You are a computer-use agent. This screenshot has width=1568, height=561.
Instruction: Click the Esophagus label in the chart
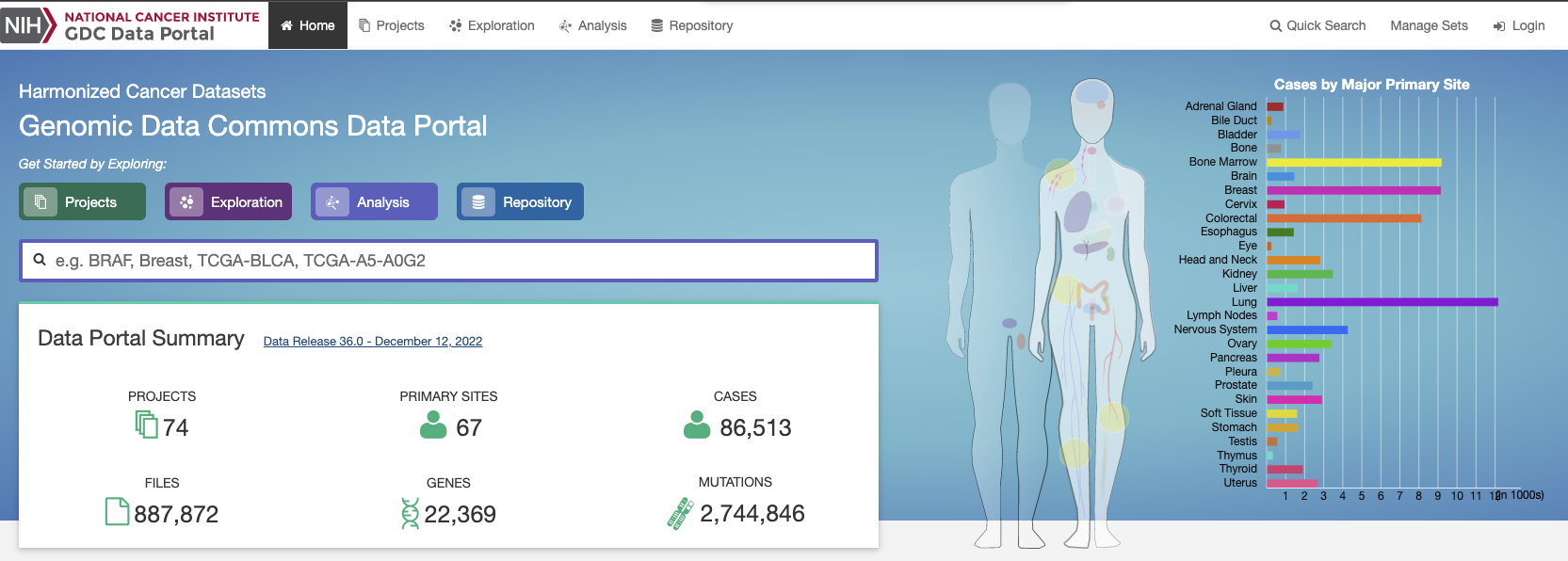1228,232
